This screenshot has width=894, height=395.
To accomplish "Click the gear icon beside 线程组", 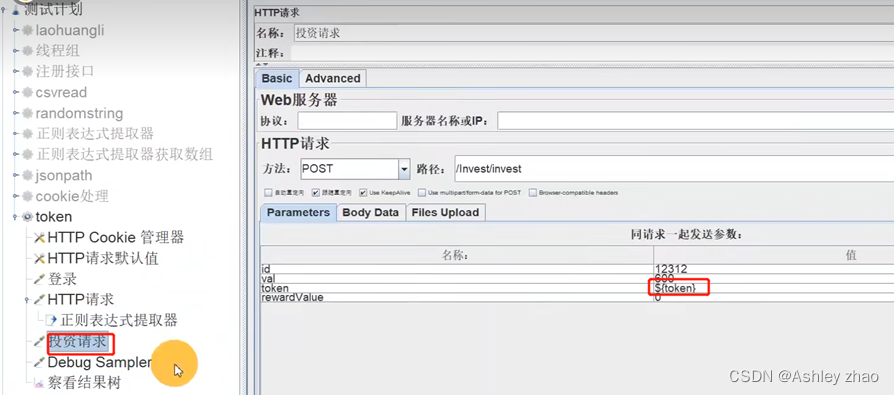I will [27, 51].
